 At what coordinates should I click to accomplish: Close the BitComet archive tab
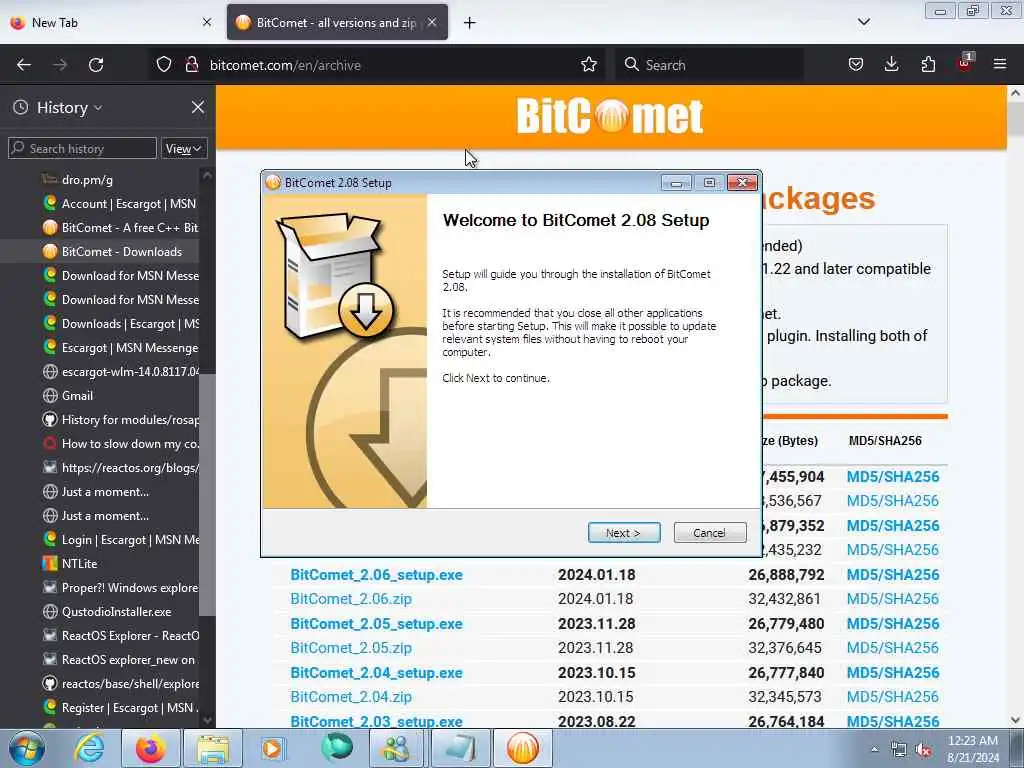tap(432, 22)
